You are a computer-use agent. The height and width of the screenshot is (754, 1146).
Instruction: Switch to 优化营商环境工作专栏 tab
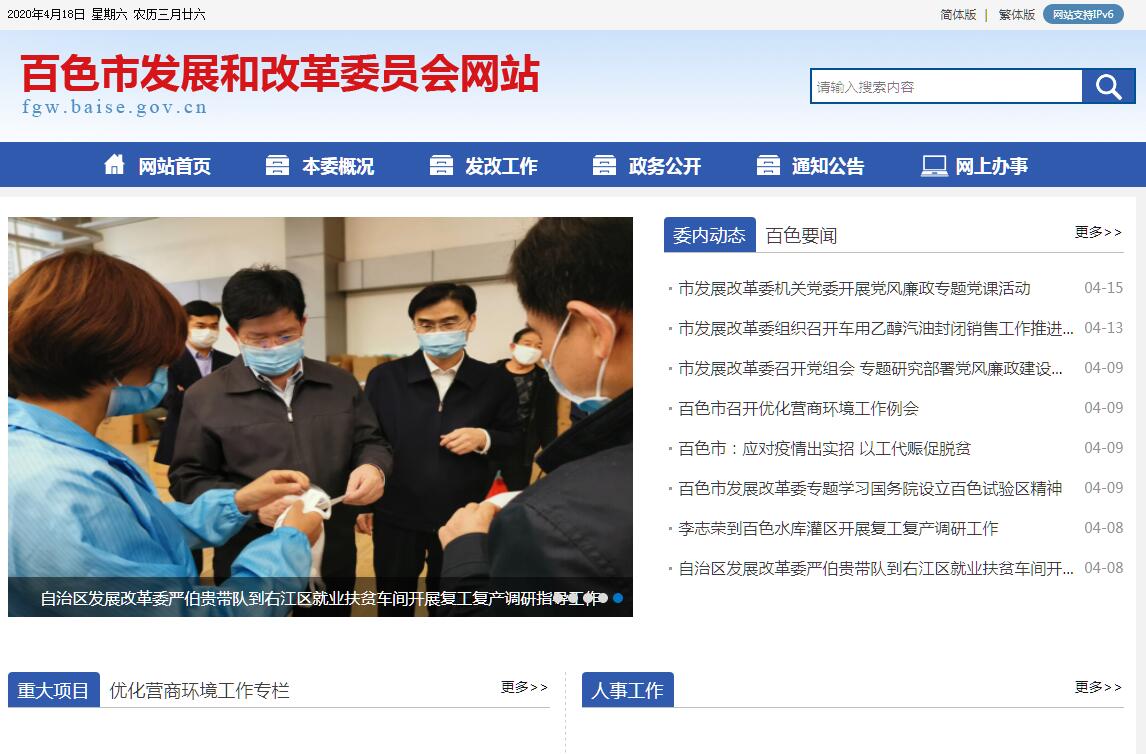[x=200, y=690]
